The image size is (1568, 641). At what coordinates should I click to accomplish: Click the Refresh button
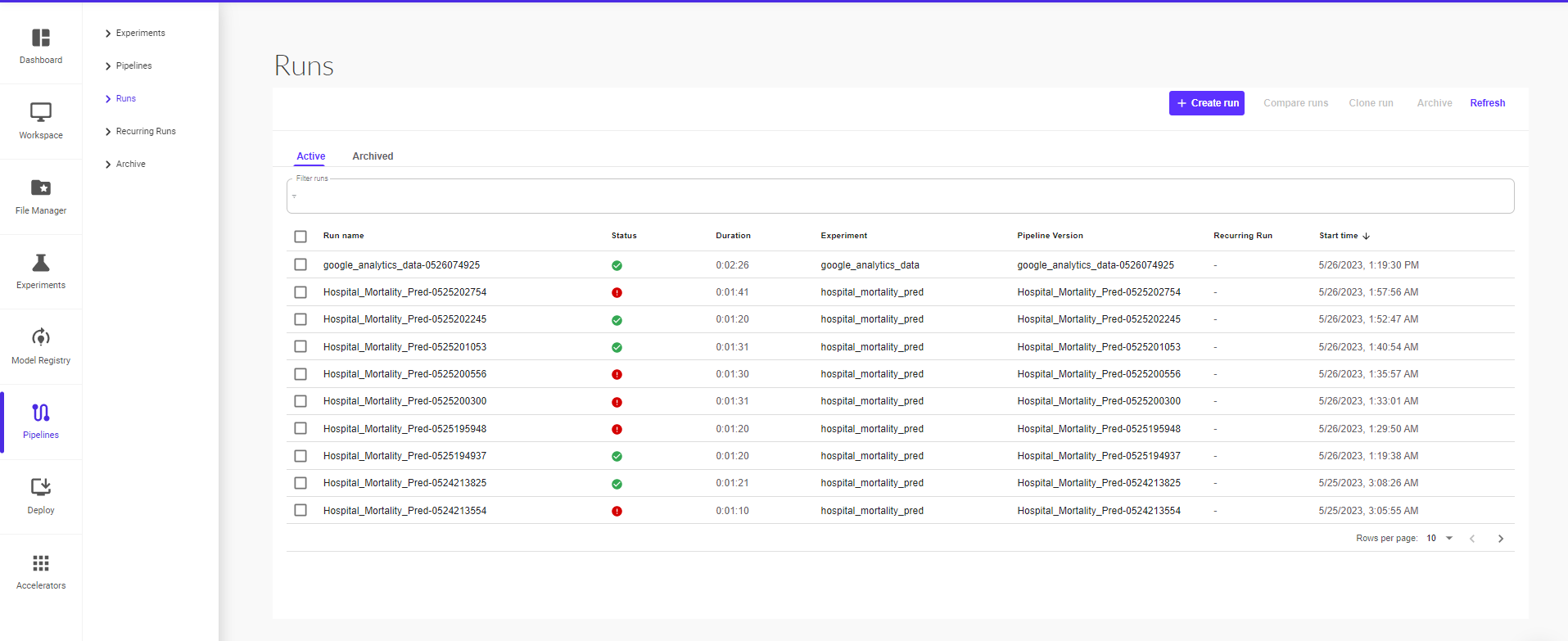(x=1487, y=103)
